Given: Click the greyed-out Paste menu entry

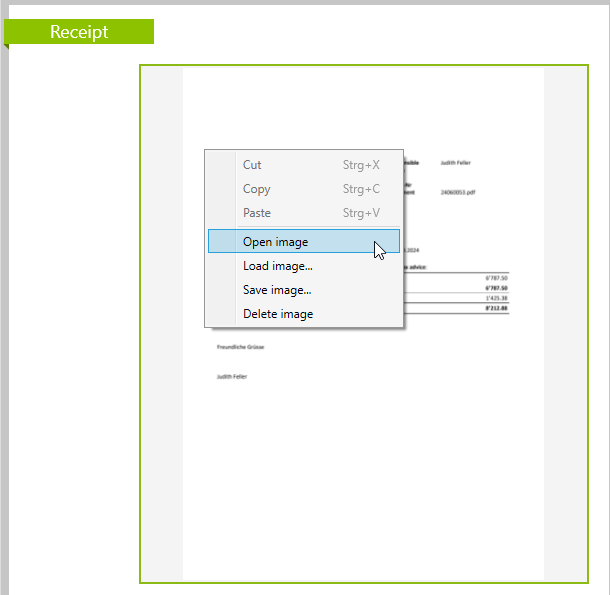Looking at the screenshot, I should click(256, 213).
